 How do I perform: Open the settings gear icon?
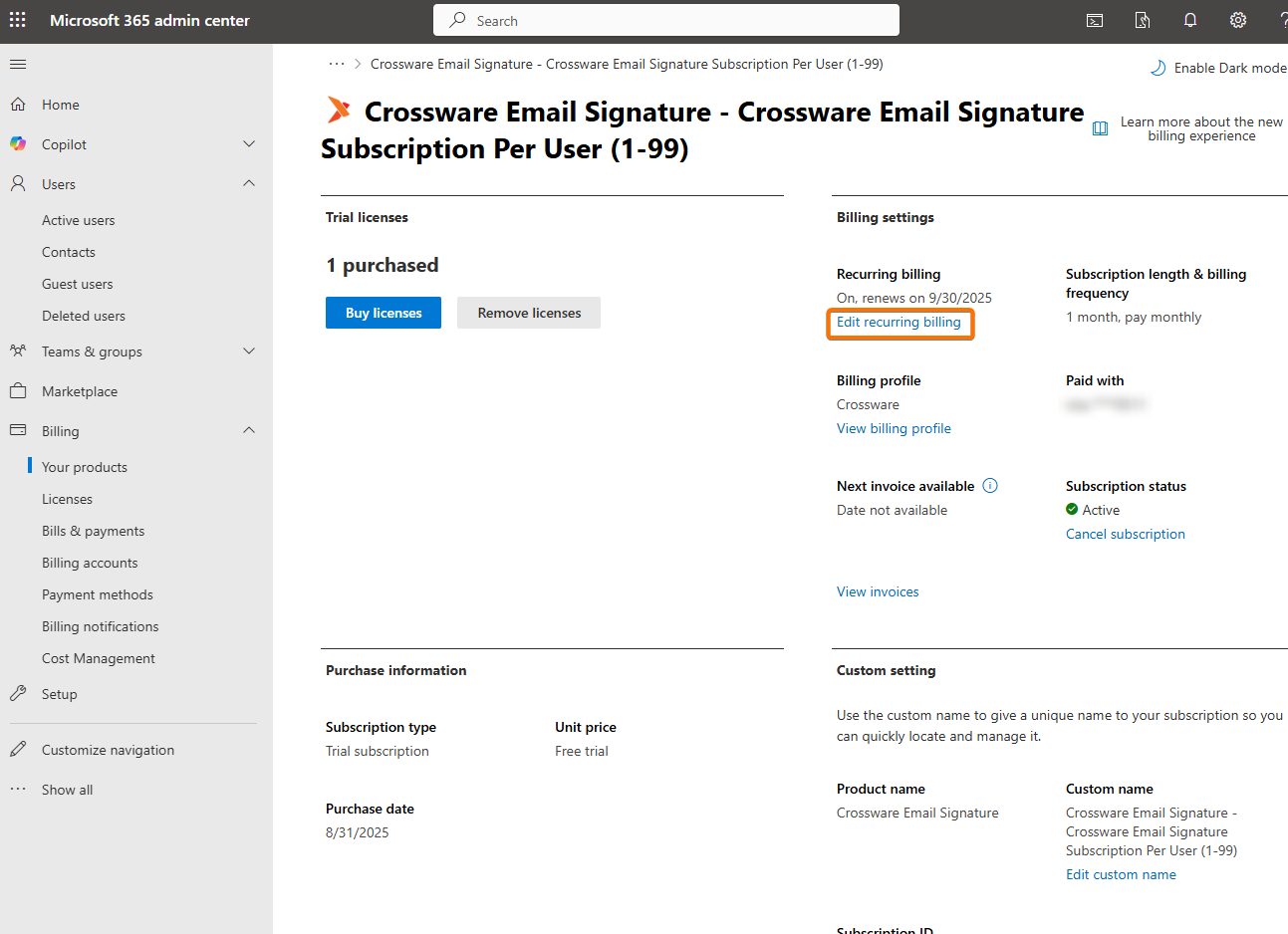[1238, 20]
